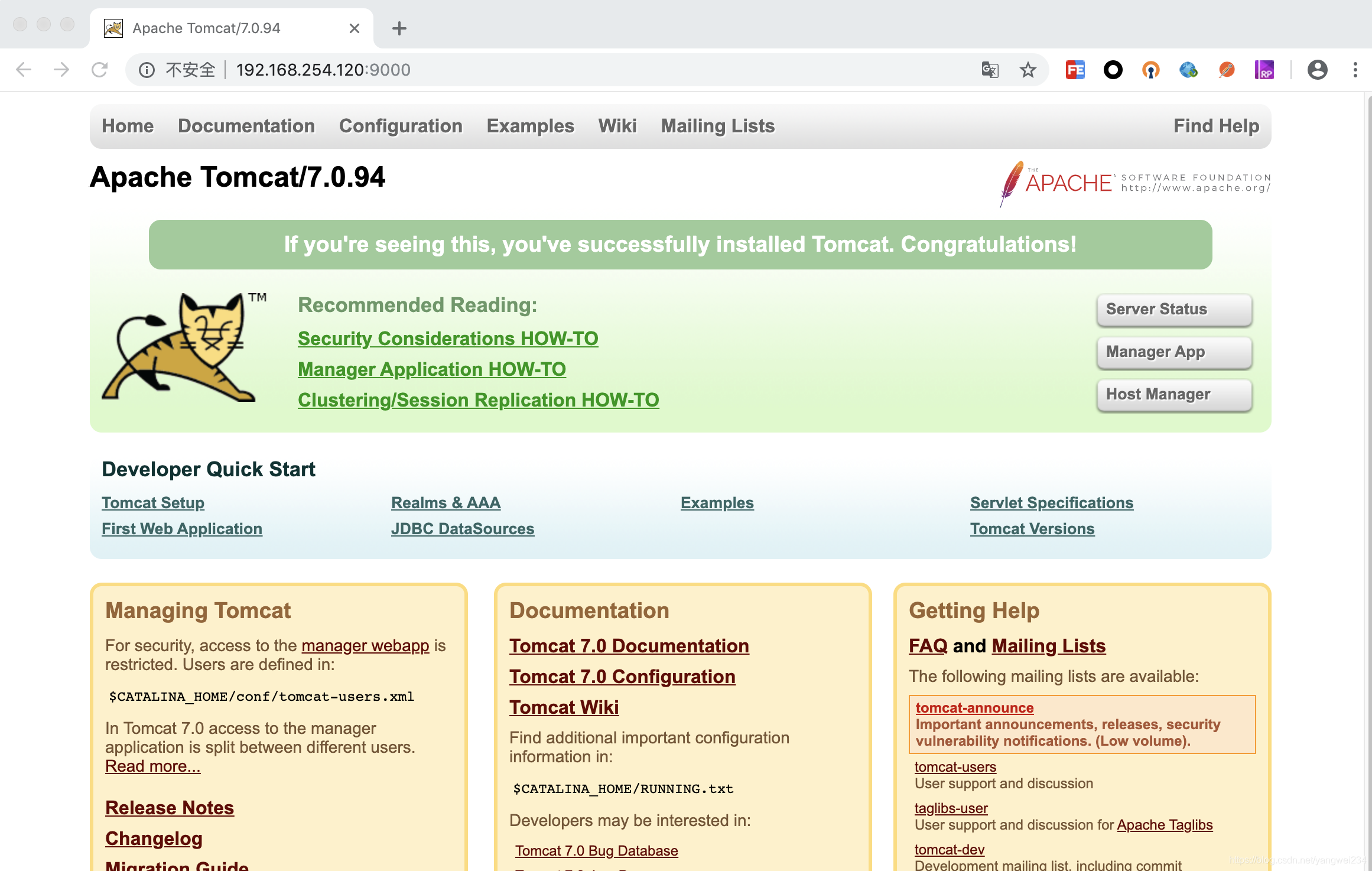The width and height of the screenshot is (1372, 871).
Task: Open the user profile avatar icon
Action: 1318,70
